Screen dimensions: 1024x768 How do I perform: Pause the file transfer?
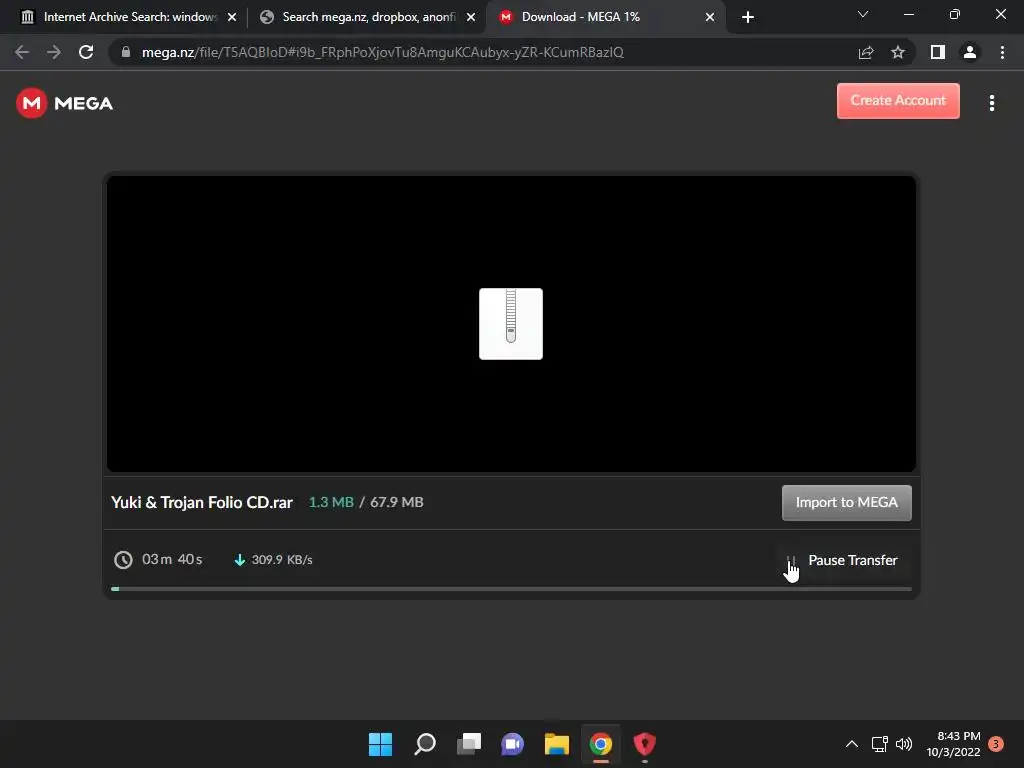coord(844,560)
